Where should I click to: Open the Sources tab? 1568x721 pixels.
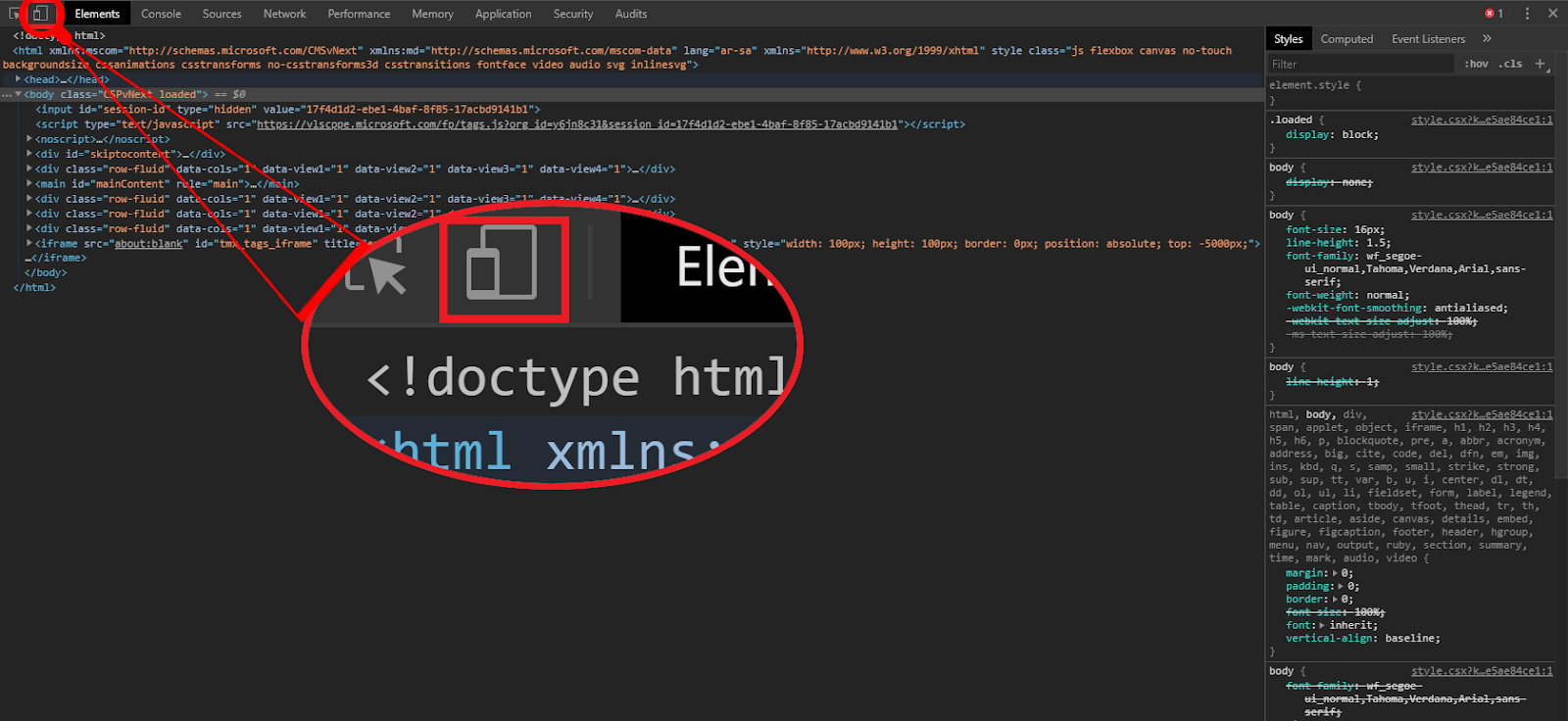(x=222, y=14)
